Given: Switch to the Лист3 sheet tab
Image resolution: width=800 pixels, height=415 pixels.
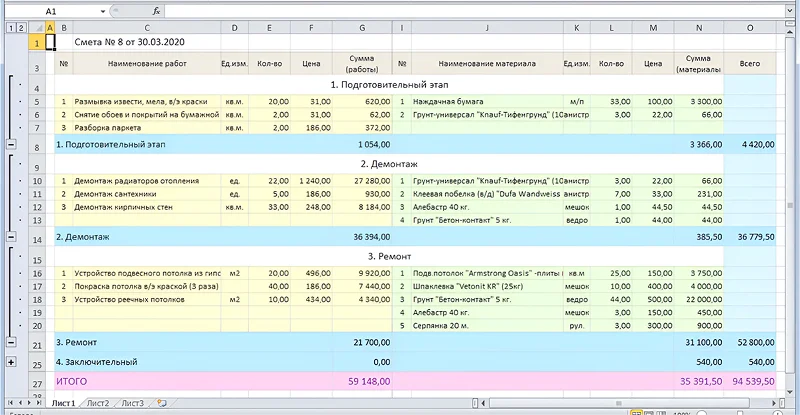Looking at the screenshot, I should point(132,403).
